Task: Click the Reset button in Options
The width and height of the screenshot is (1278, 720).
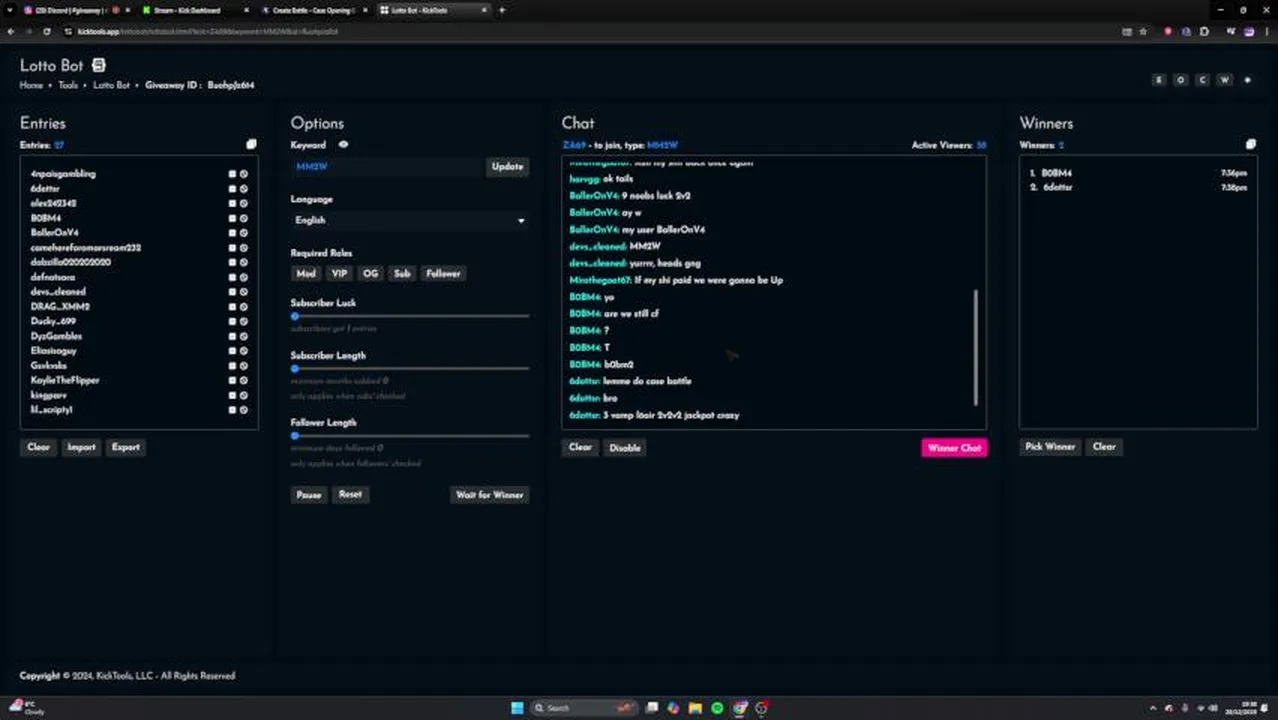Action: [350, 495]
